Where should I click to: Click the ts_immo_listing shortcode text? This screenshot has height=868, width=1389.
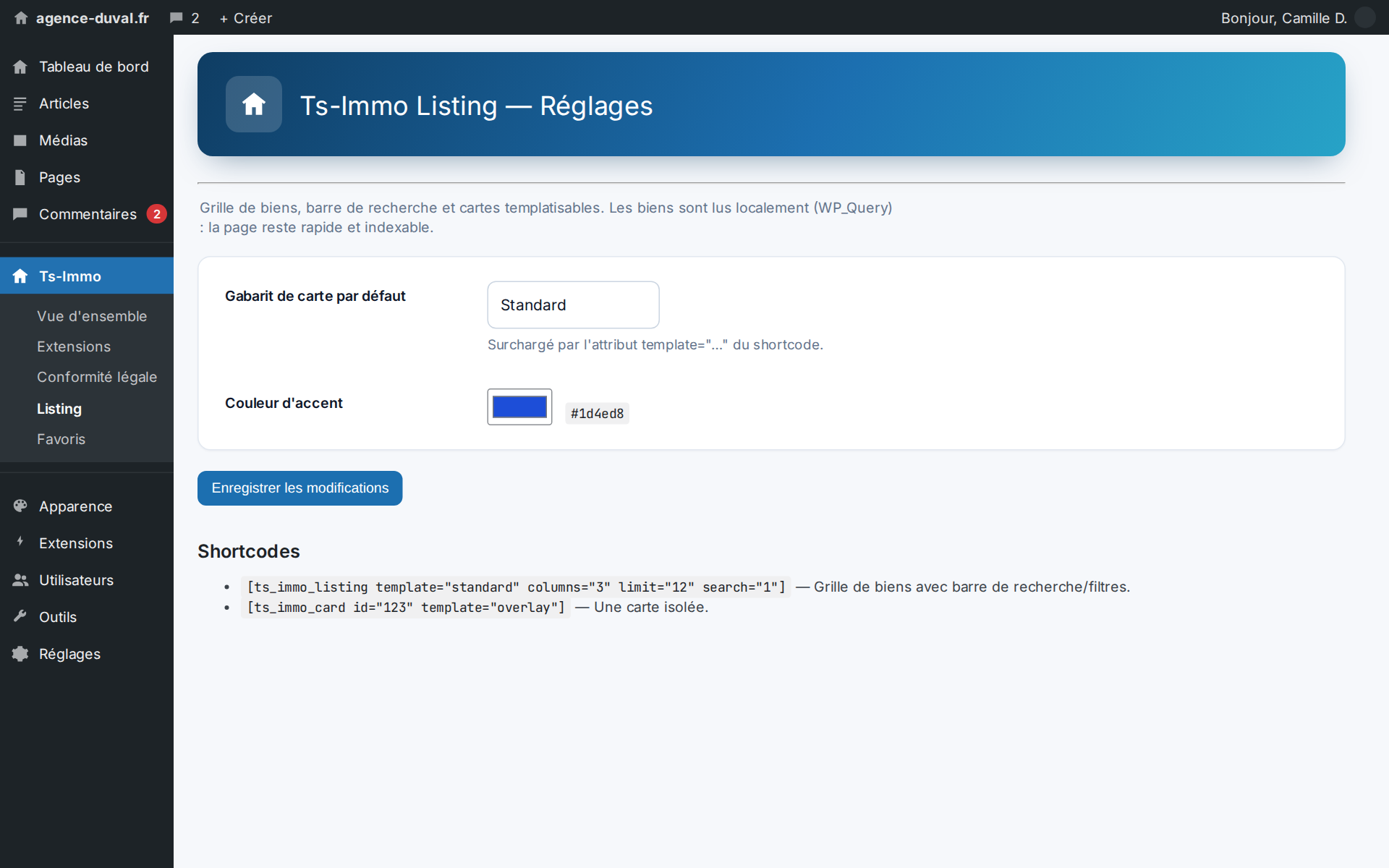(516, 587)
